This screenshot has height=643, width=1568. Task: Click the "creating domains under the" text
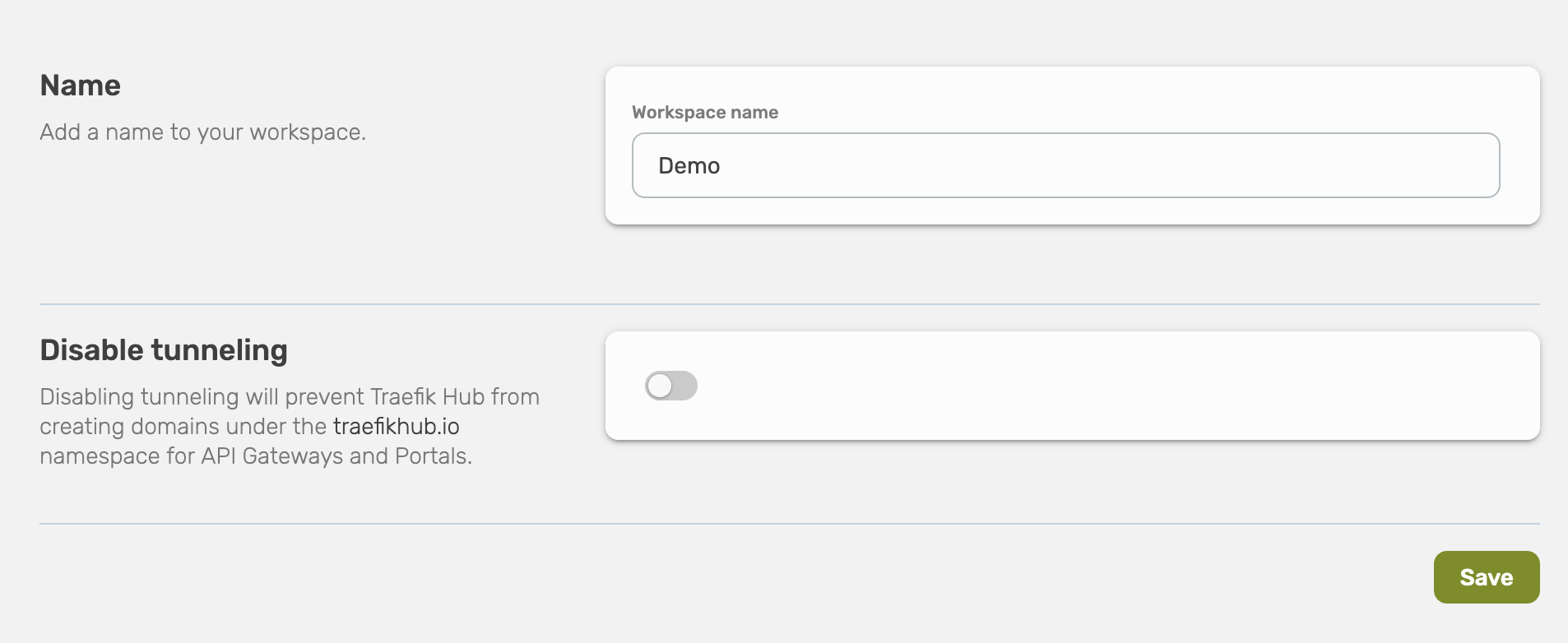pos(183,427)
